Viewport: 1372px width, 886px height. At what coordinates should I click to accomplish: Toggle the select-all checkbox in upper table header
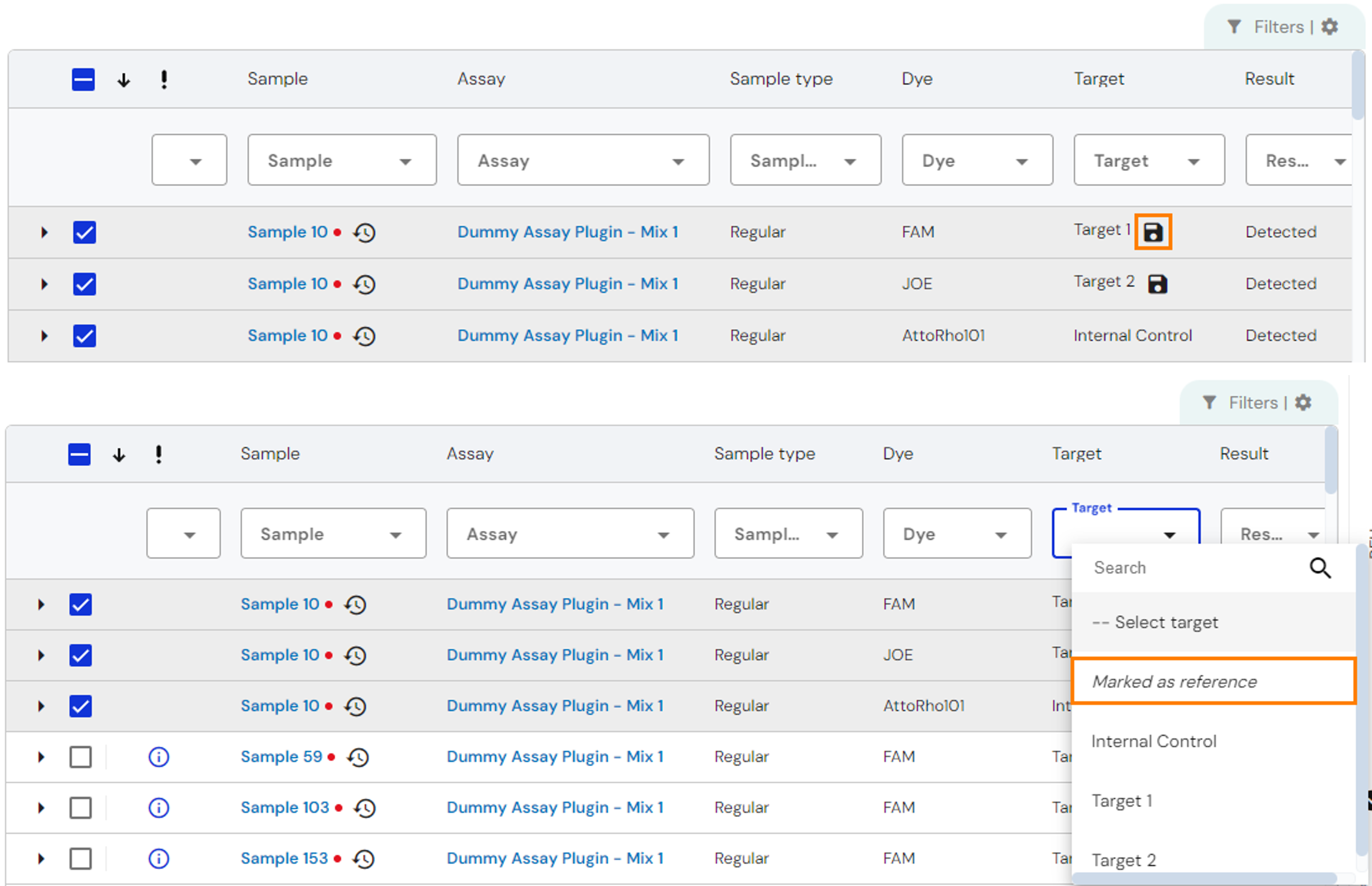coord(84,79)
